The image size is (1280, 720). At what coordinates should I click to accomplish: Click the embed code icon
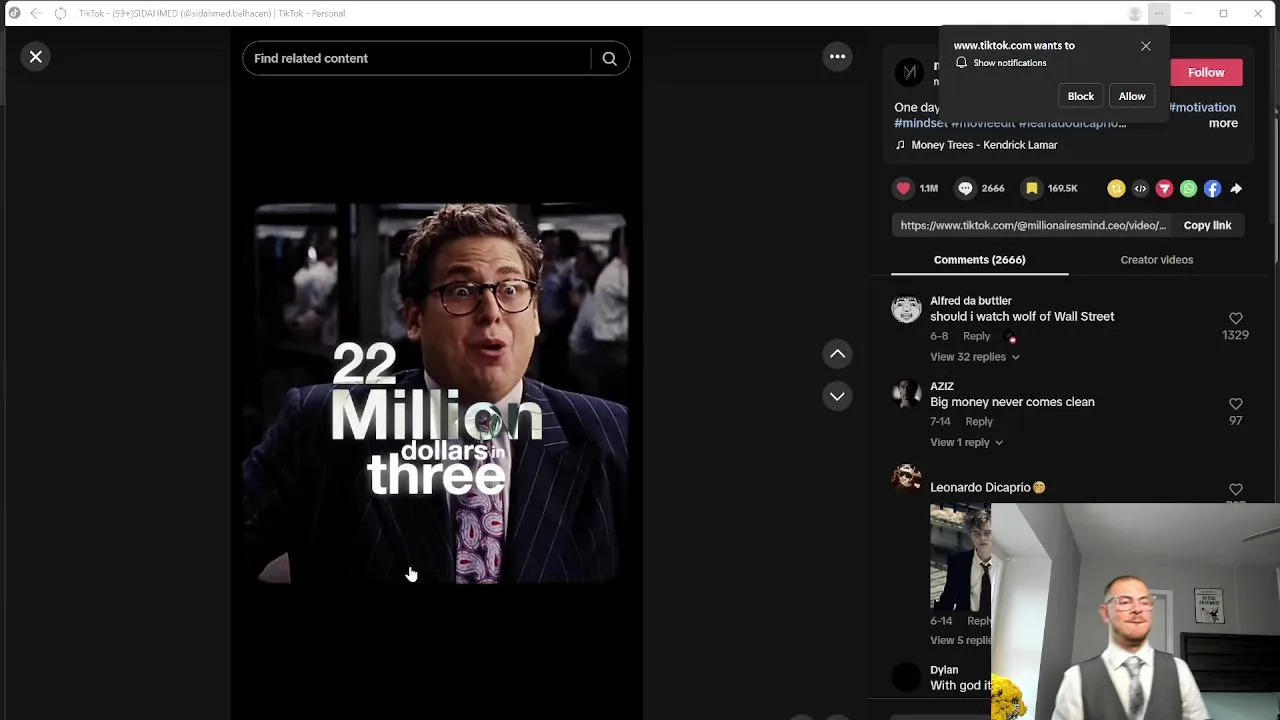[x=1140, y=188]
